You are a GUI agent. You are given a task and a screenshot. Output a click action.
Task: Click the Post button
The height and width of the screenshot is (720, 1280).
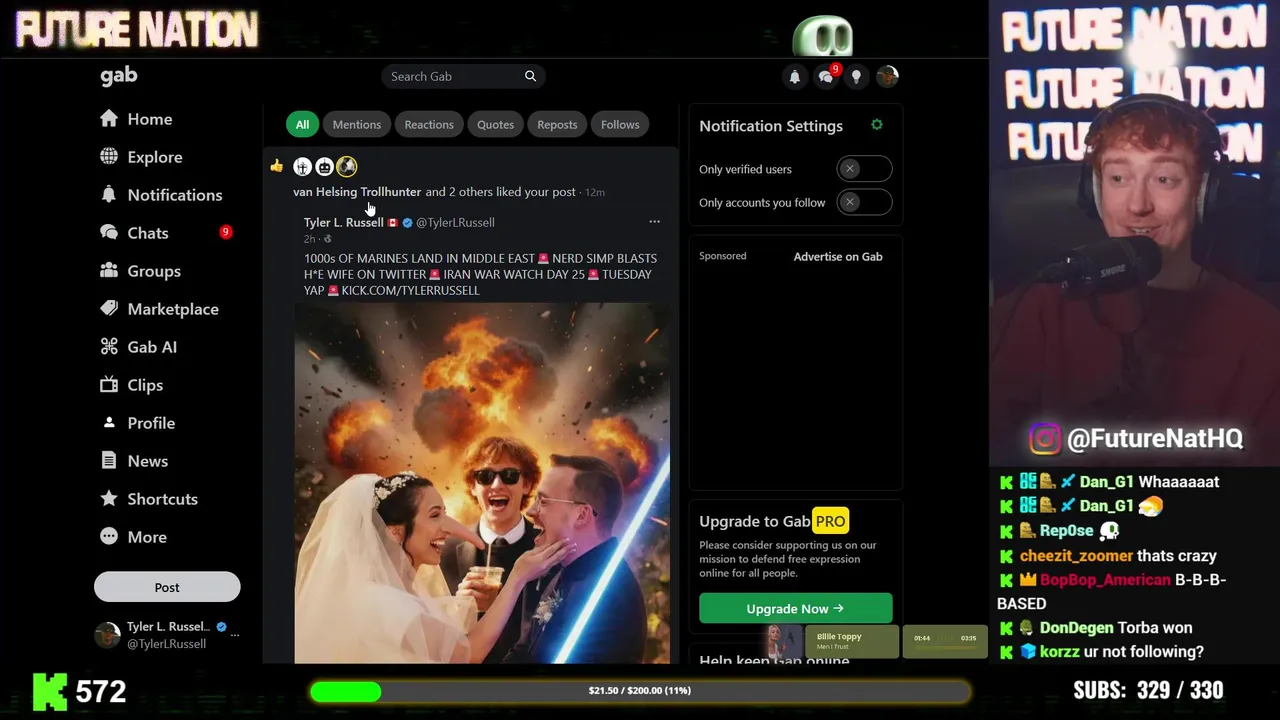(167, 587)
